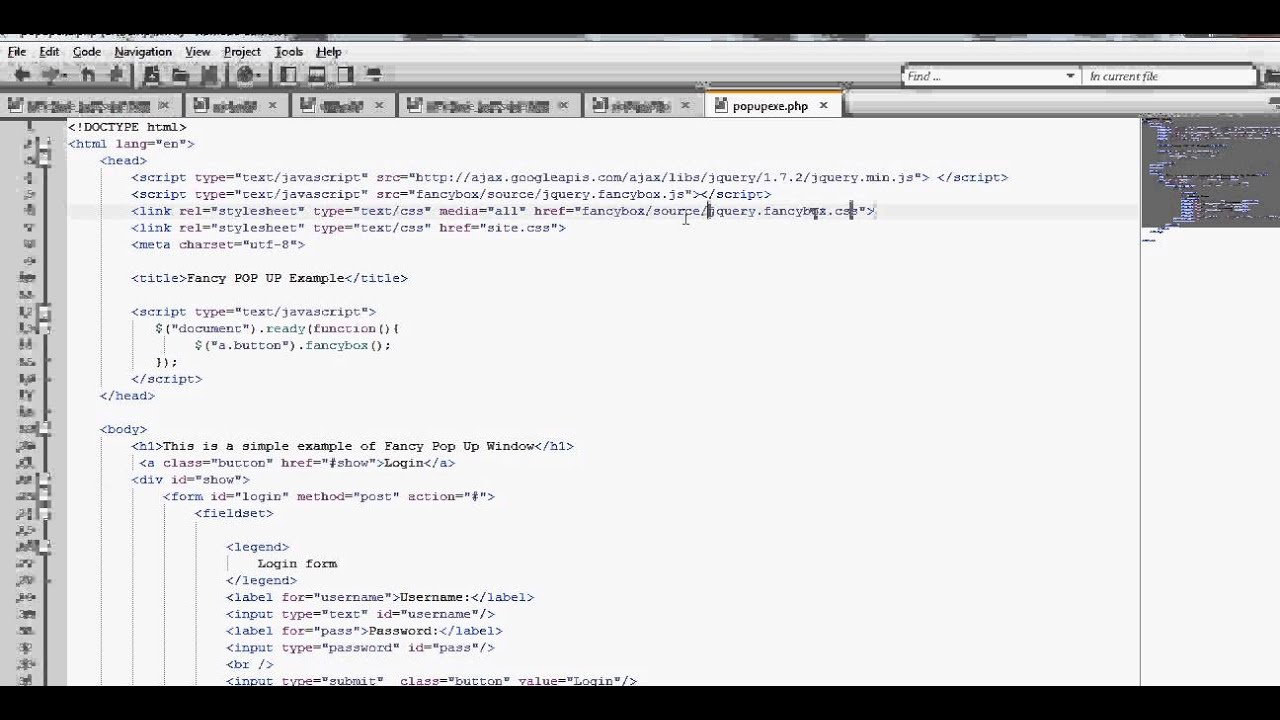This screenshot has height=720, width=1280.
Task: Click the Back navigation arrow icon
Action: pos(22,75)
